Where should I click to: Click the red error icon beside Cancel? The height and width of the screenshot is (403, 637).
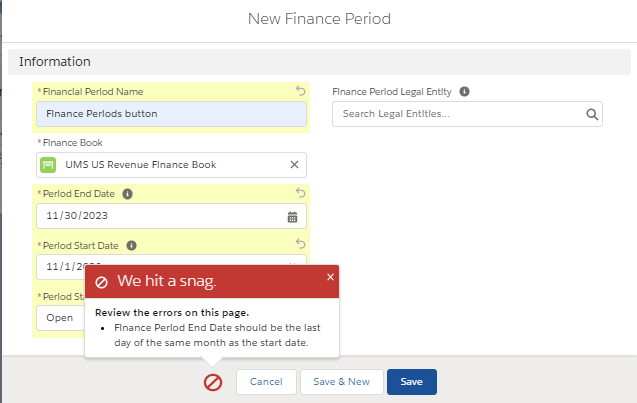(x=213, y=382)
